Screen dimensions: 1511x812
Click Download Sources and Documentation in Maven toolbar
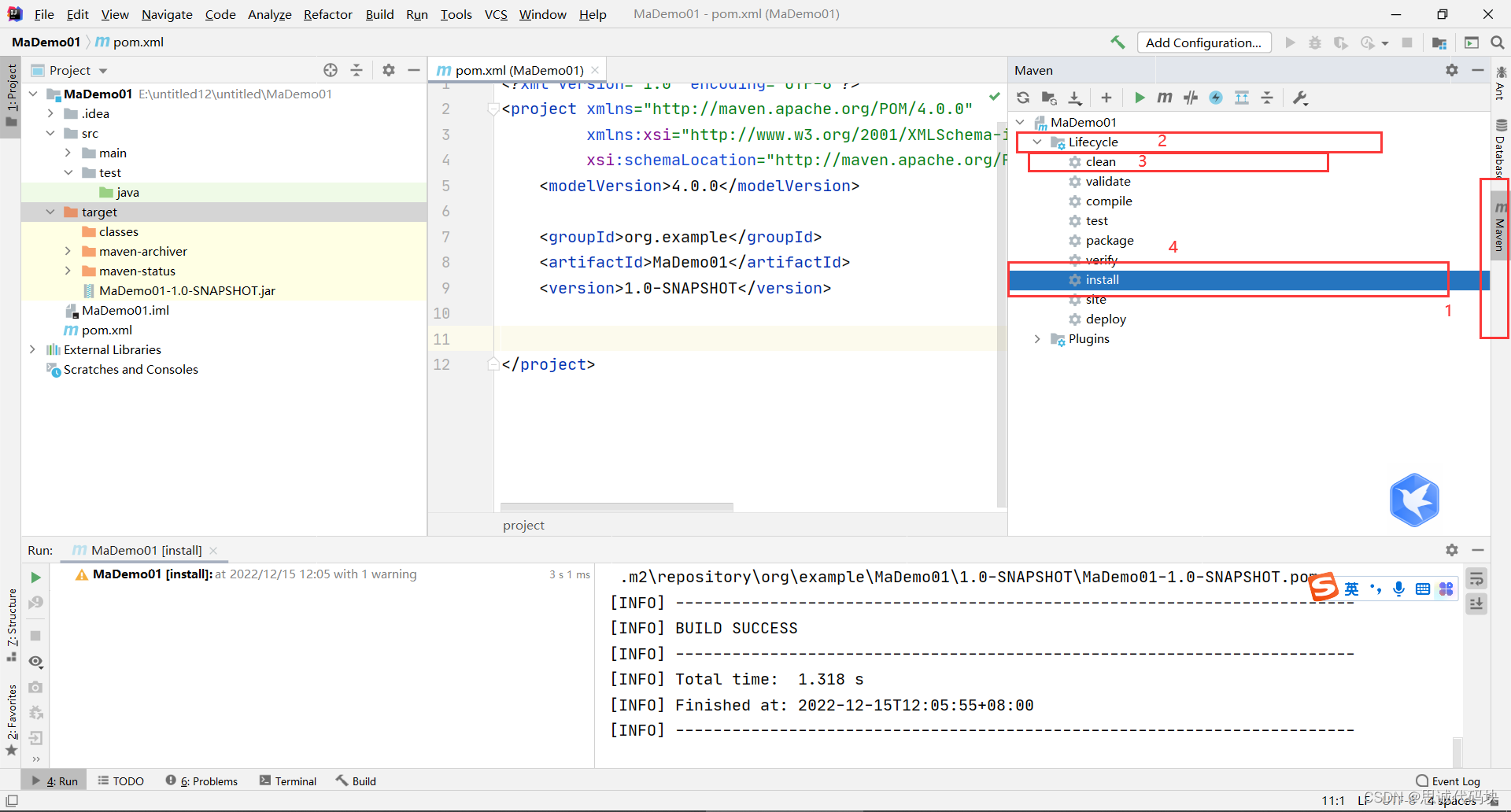point(1075,98)
